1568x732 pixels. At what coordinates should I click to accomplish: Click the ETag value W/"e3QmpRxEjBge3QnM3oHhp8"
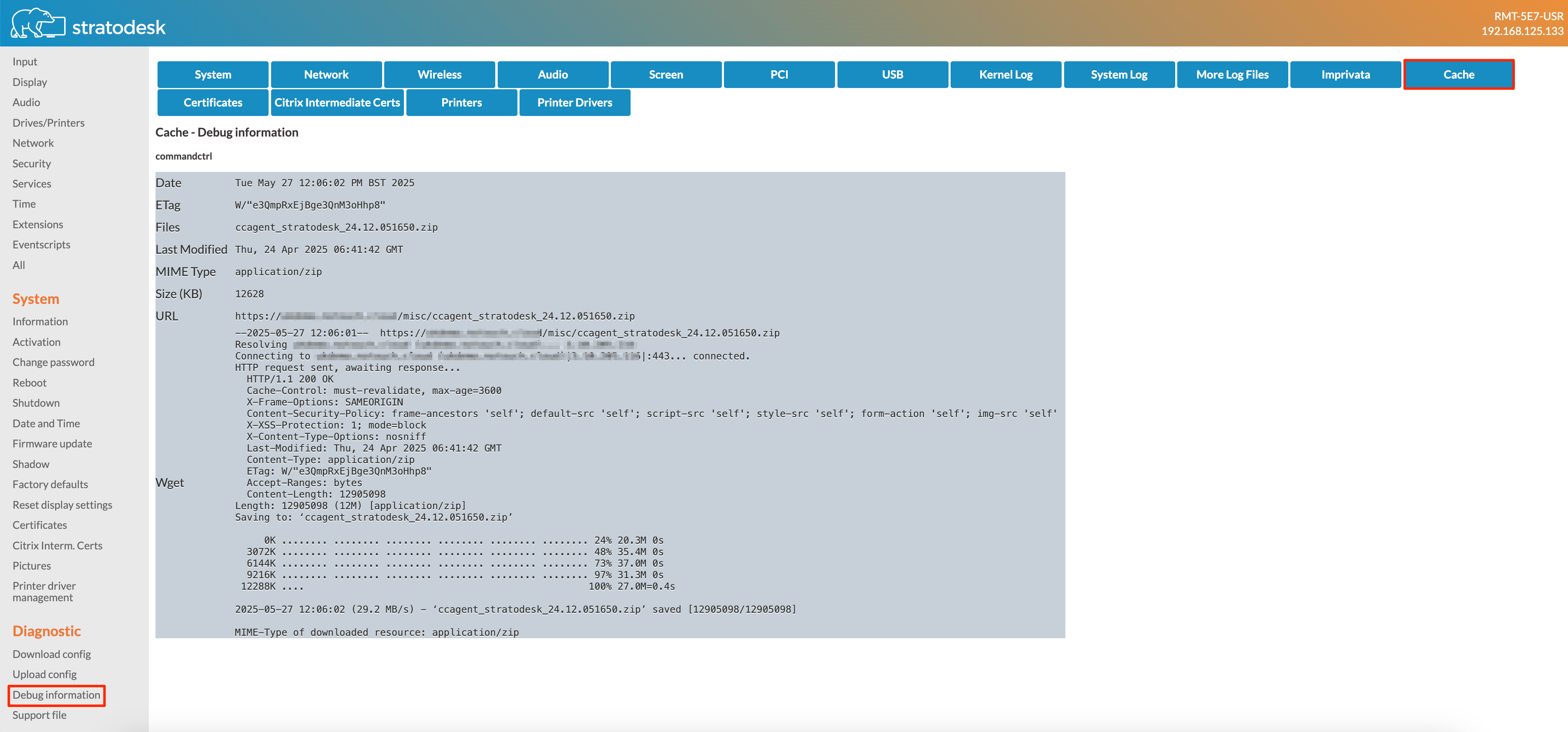(310, 205)
